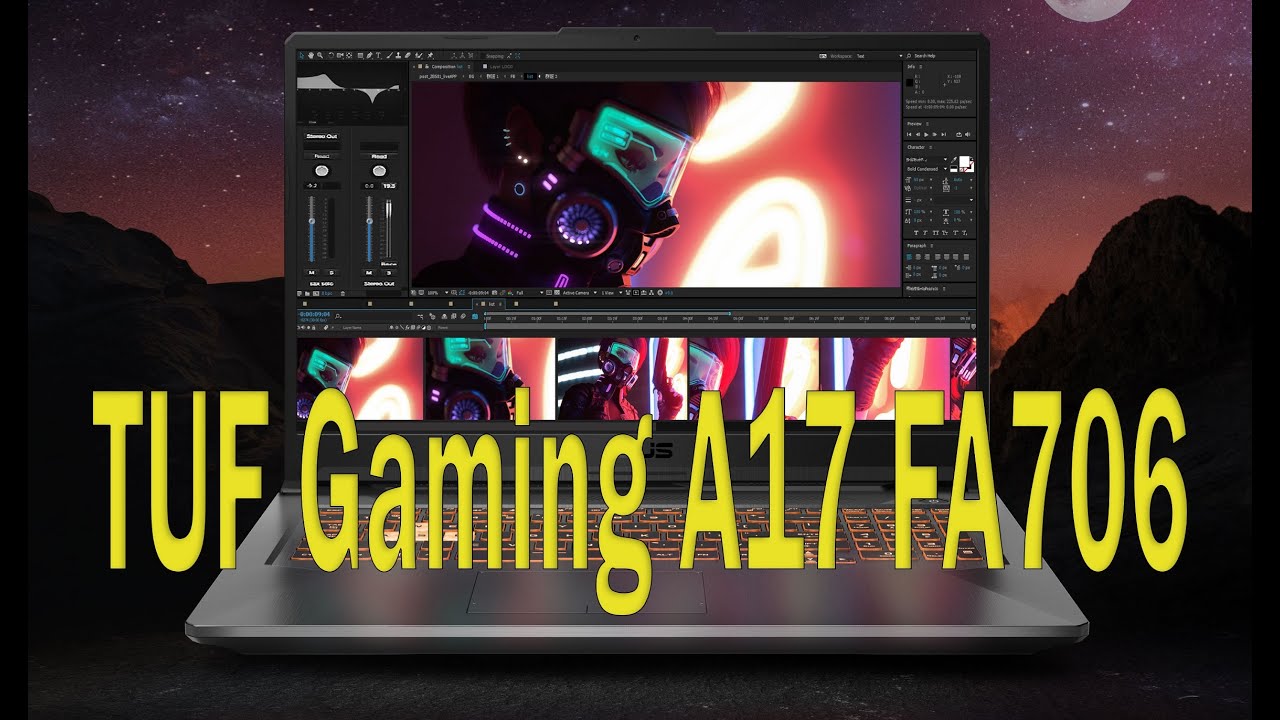Click the left channel volume fader

(x=311, y=221)
